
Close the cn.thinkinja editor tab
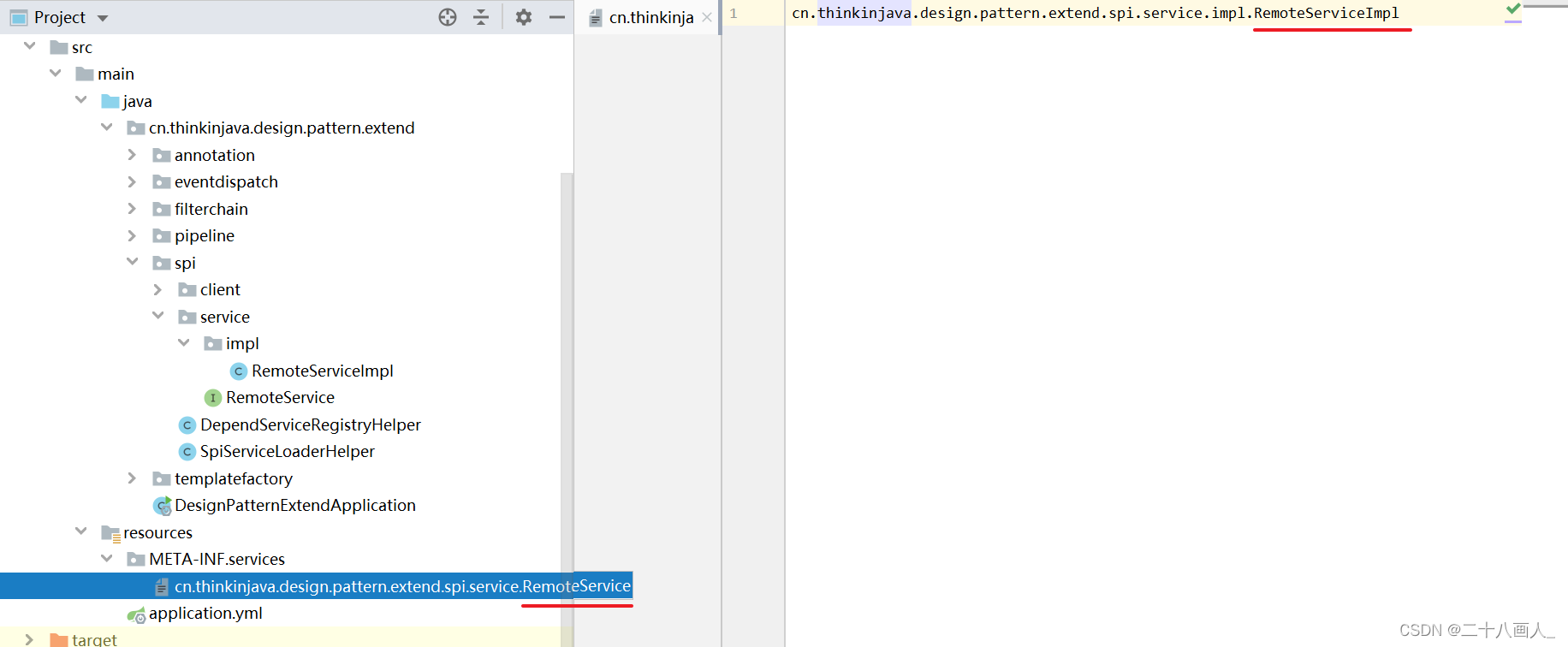tap(707, 17)
